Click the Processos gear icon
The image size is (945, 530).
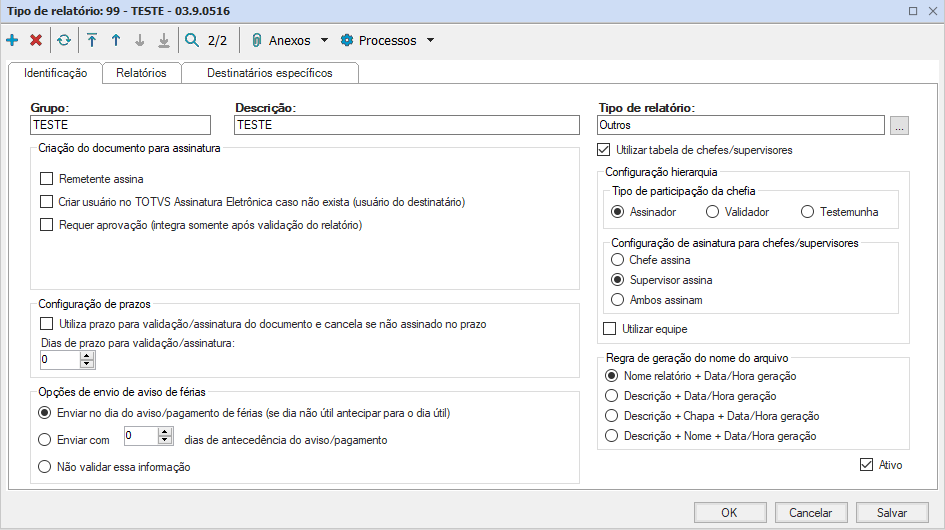click(x=347, y=40)
